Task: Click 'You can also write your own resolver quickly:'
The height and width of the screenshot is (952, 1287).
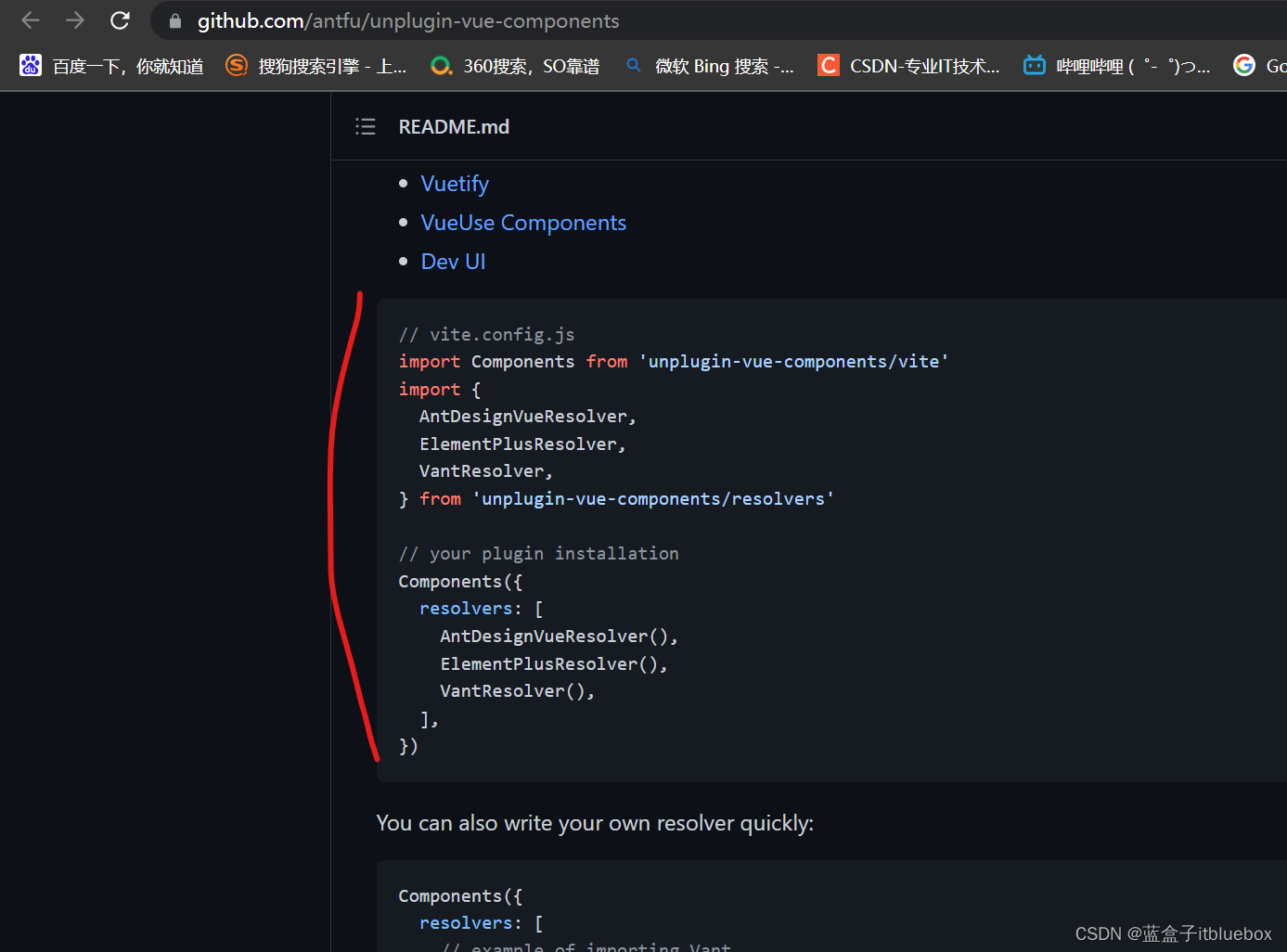Action: click(x=595, y=823)
